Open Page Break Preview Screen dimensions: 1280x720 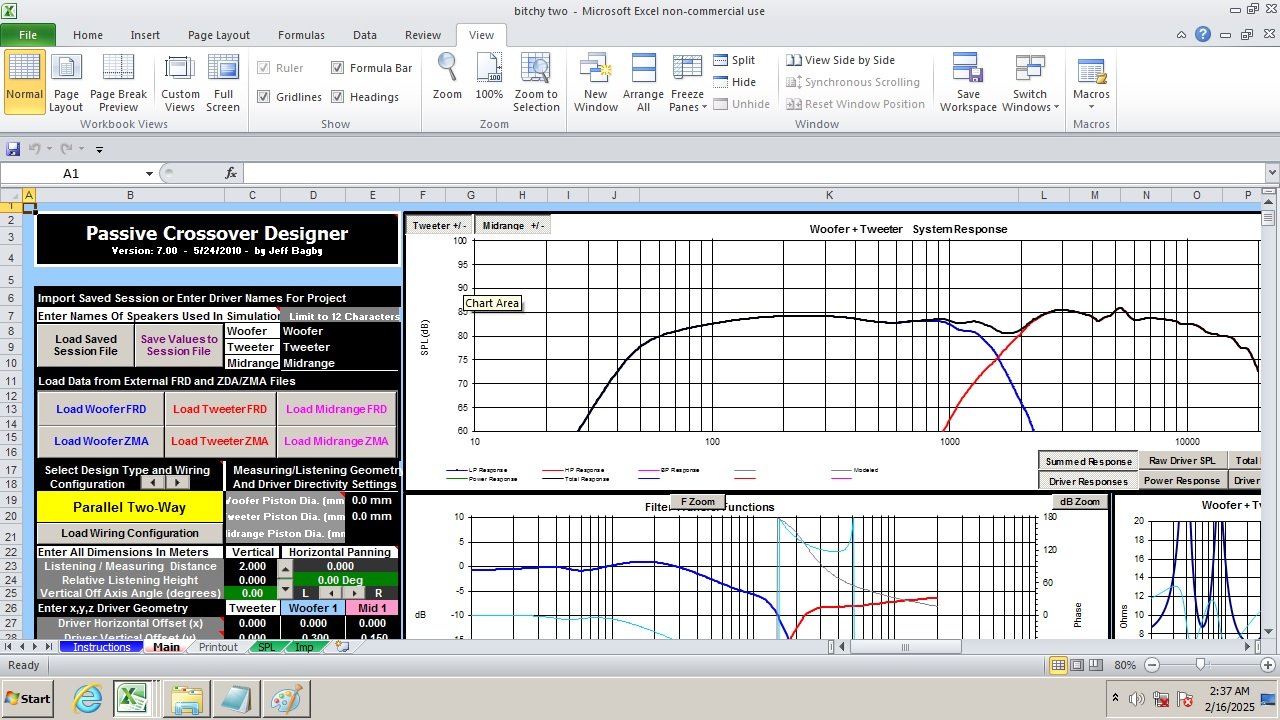[x=118, y=82]
